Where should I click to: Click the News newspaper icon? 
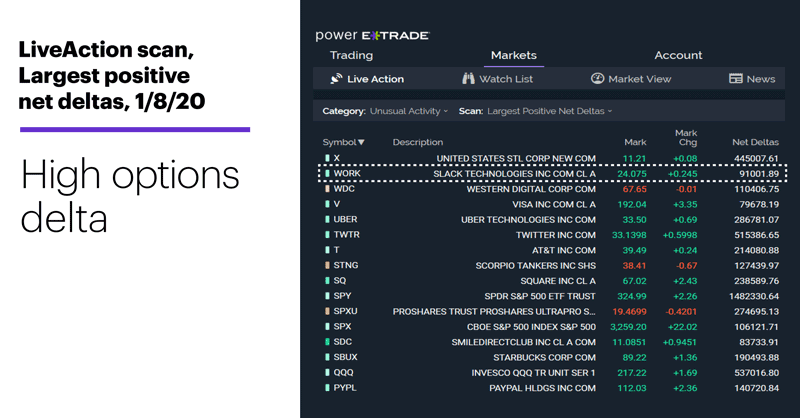736,79
